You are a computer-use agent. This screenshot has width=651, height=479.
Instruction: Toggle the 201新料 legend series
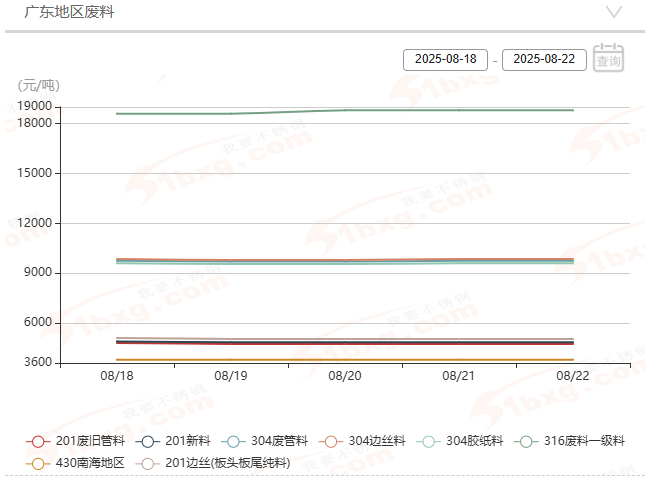(x=149, y=441)
